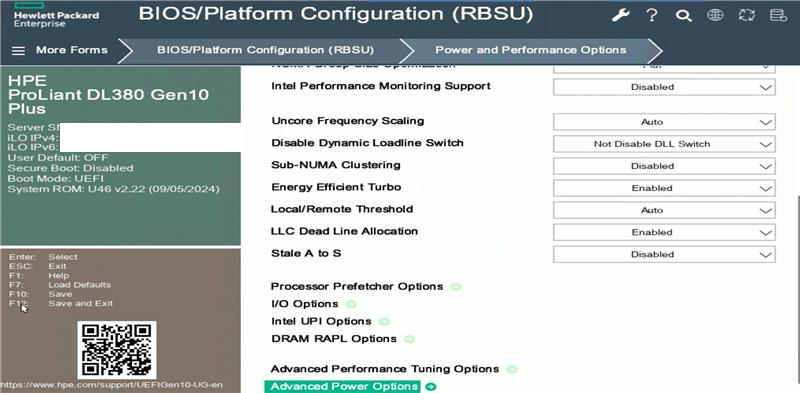Screen dimensions: 800x393
Task: Open Processor Prefetcher Options submenu
Action: [357, 286]
